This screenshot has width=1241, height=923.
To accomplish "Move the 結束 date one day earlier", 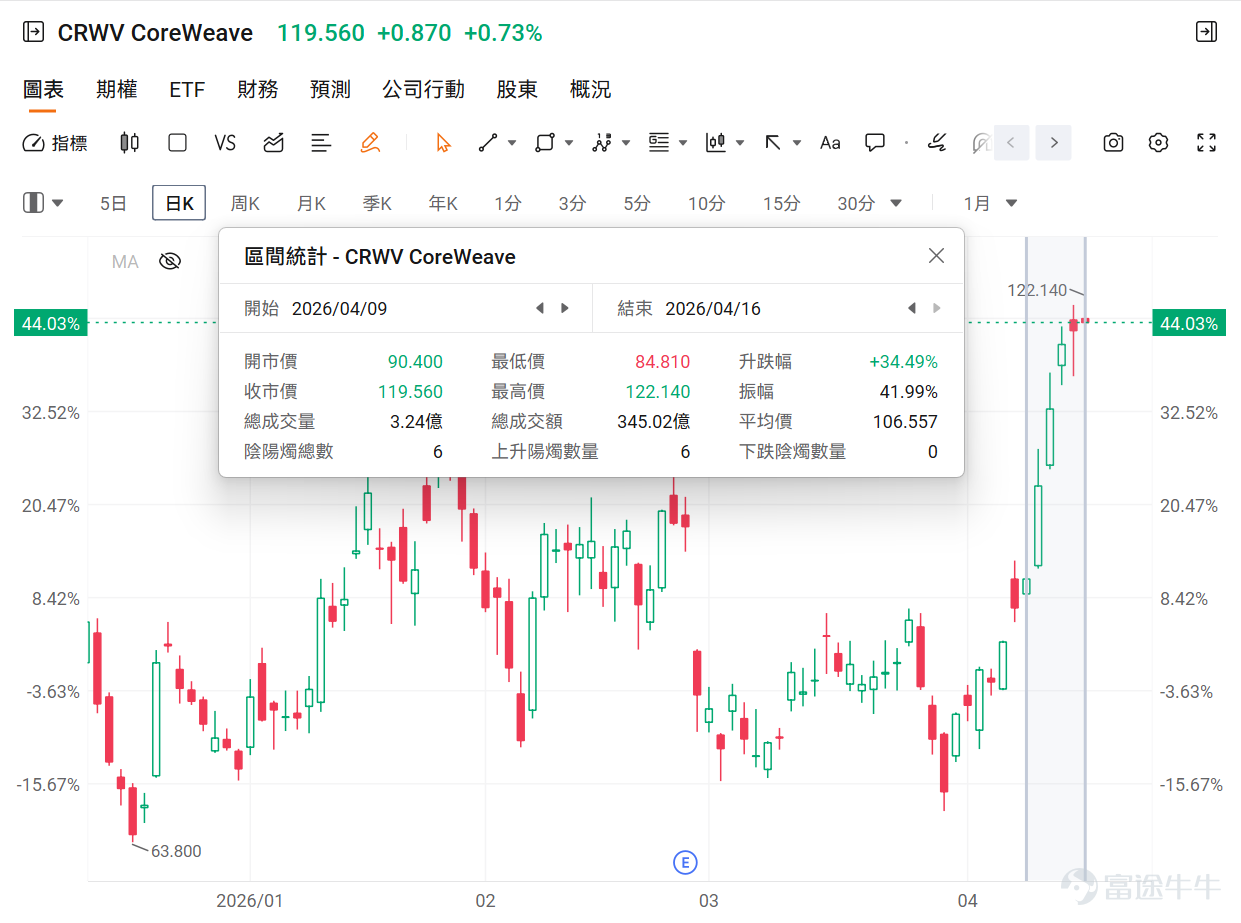I will coord(912,308).
